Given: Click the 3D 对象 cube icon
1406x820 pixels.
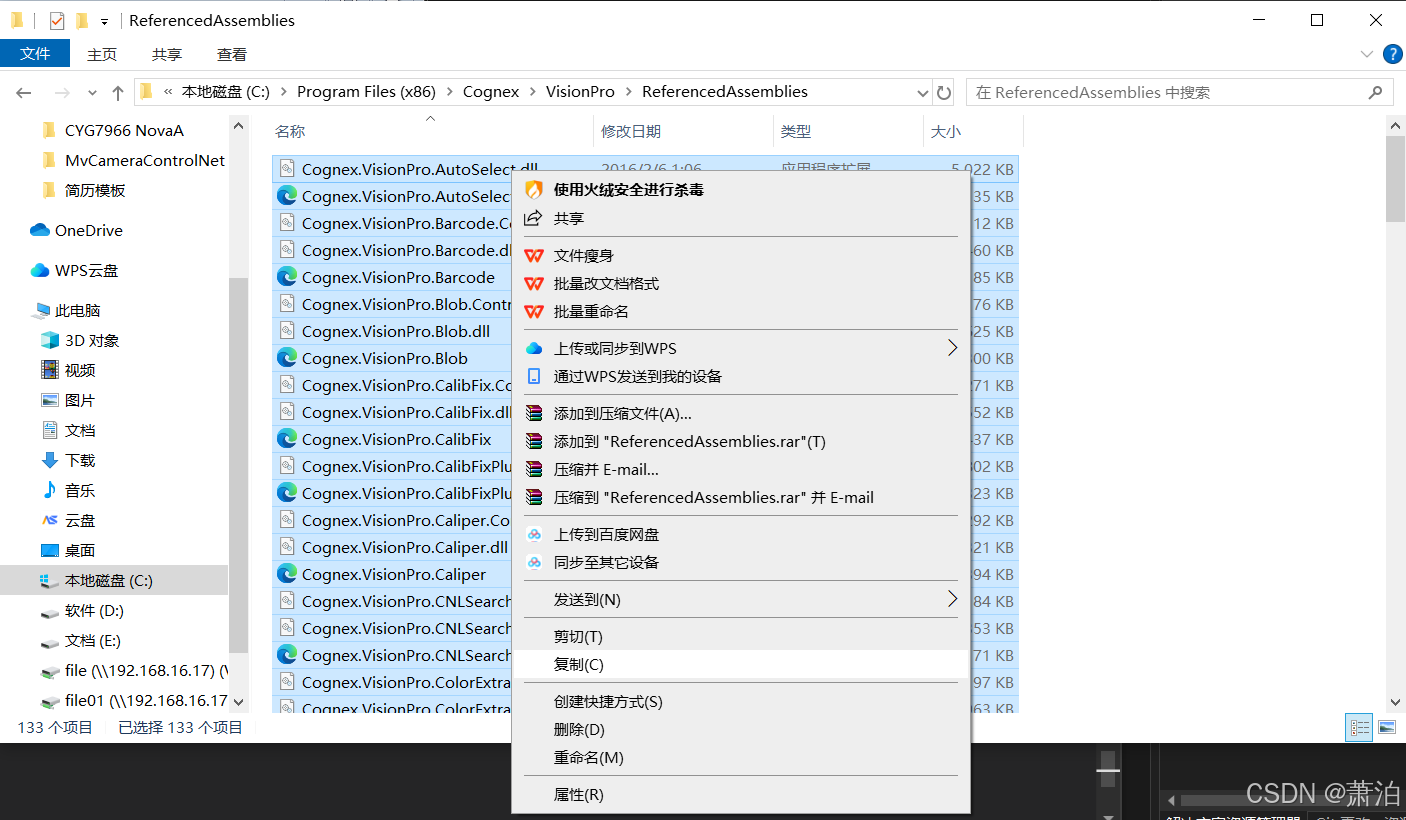Looking at the screenshot, I should pos(50,340).
